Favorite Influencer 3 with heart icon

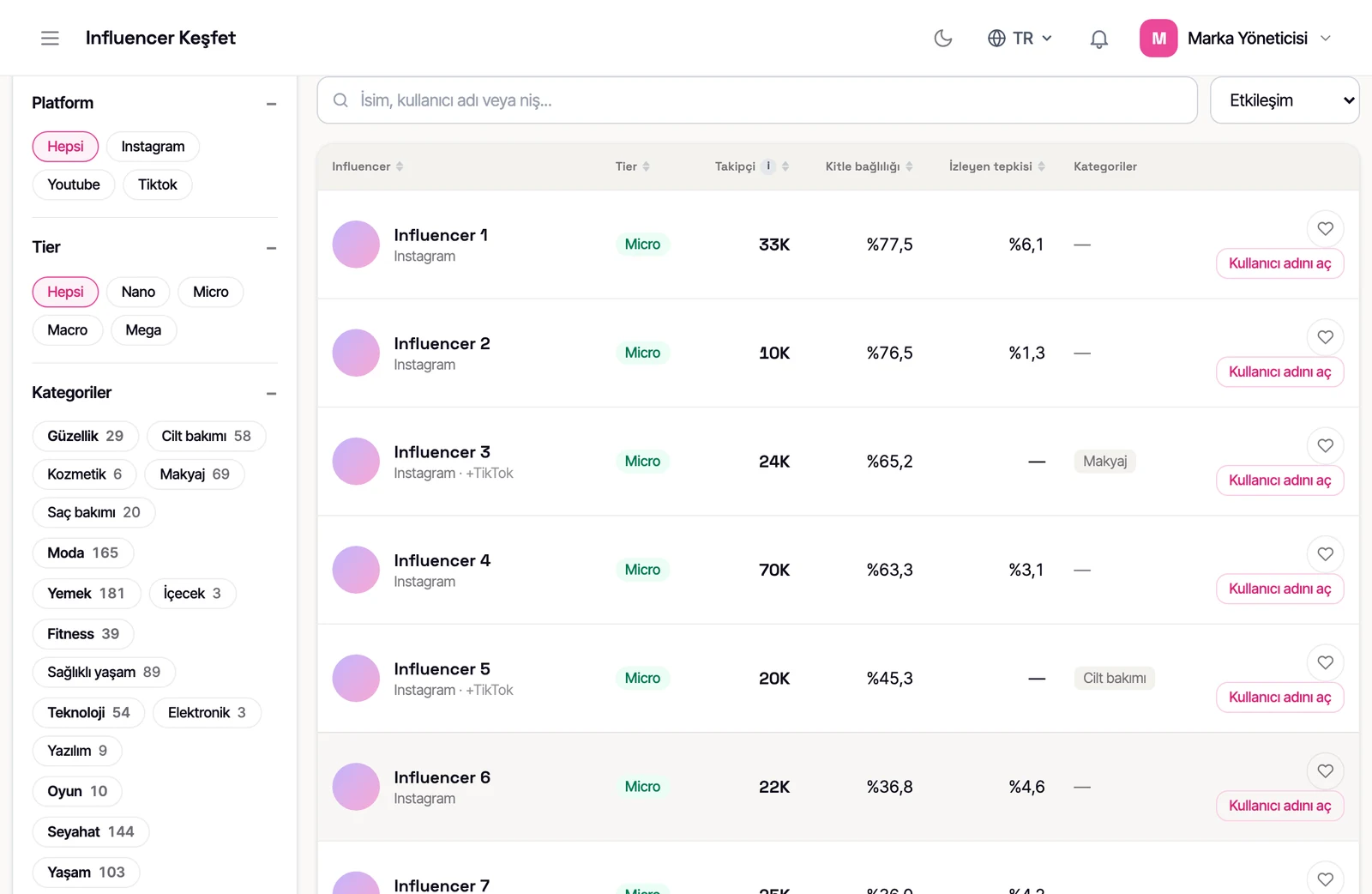[x=1325, y=445]
